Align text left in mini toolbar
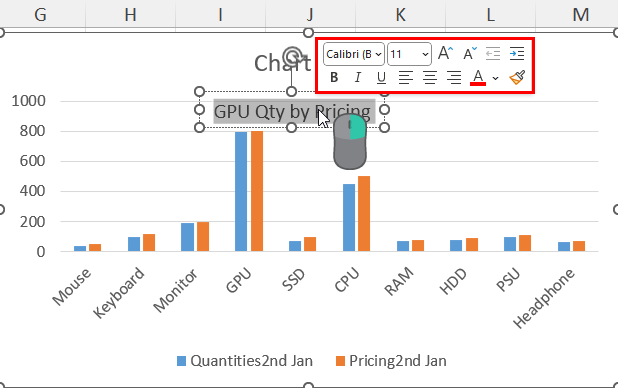The image size is (618, 388). pos(406,77)
